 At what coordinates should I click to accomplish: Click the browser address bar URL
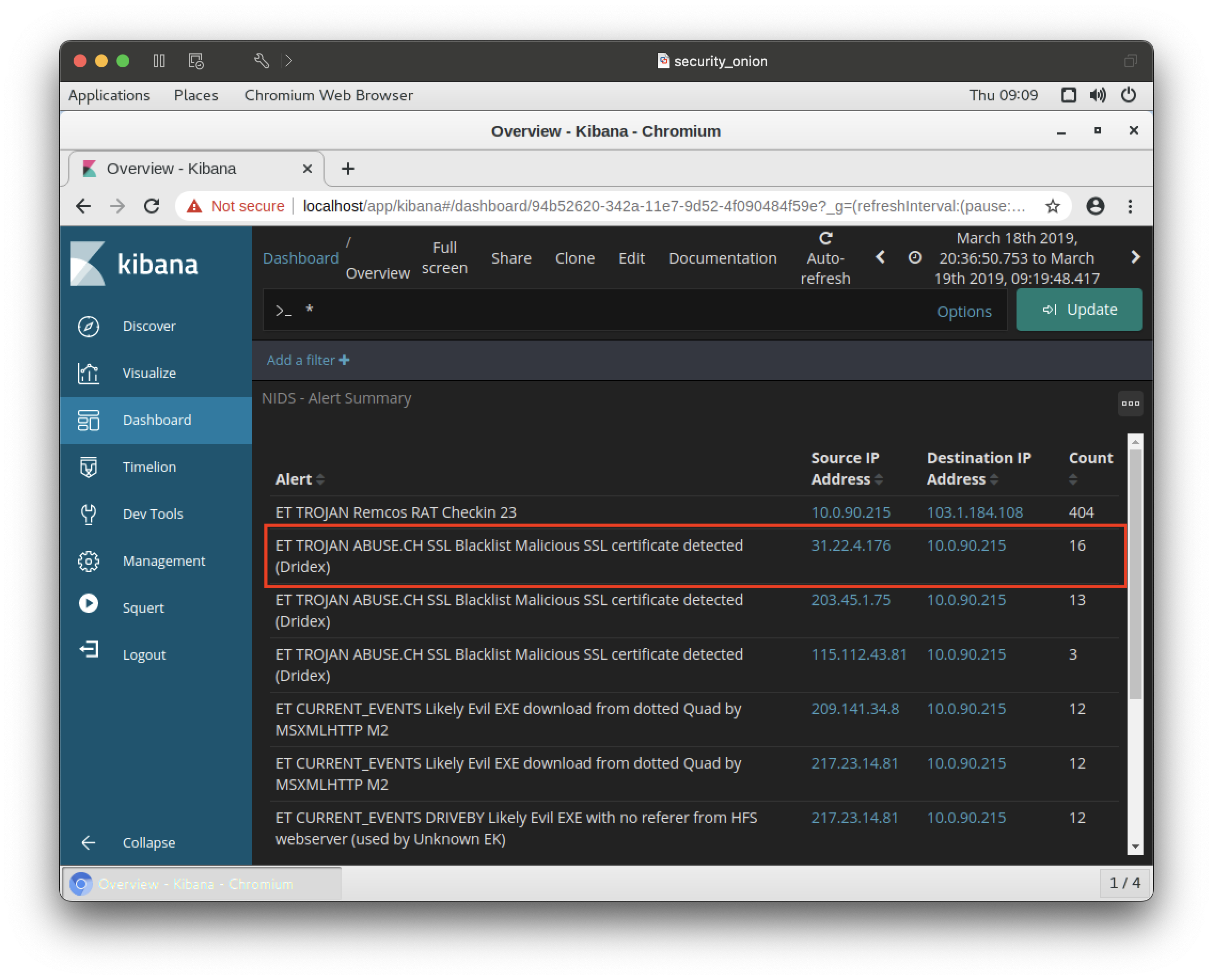pos(664,206)
